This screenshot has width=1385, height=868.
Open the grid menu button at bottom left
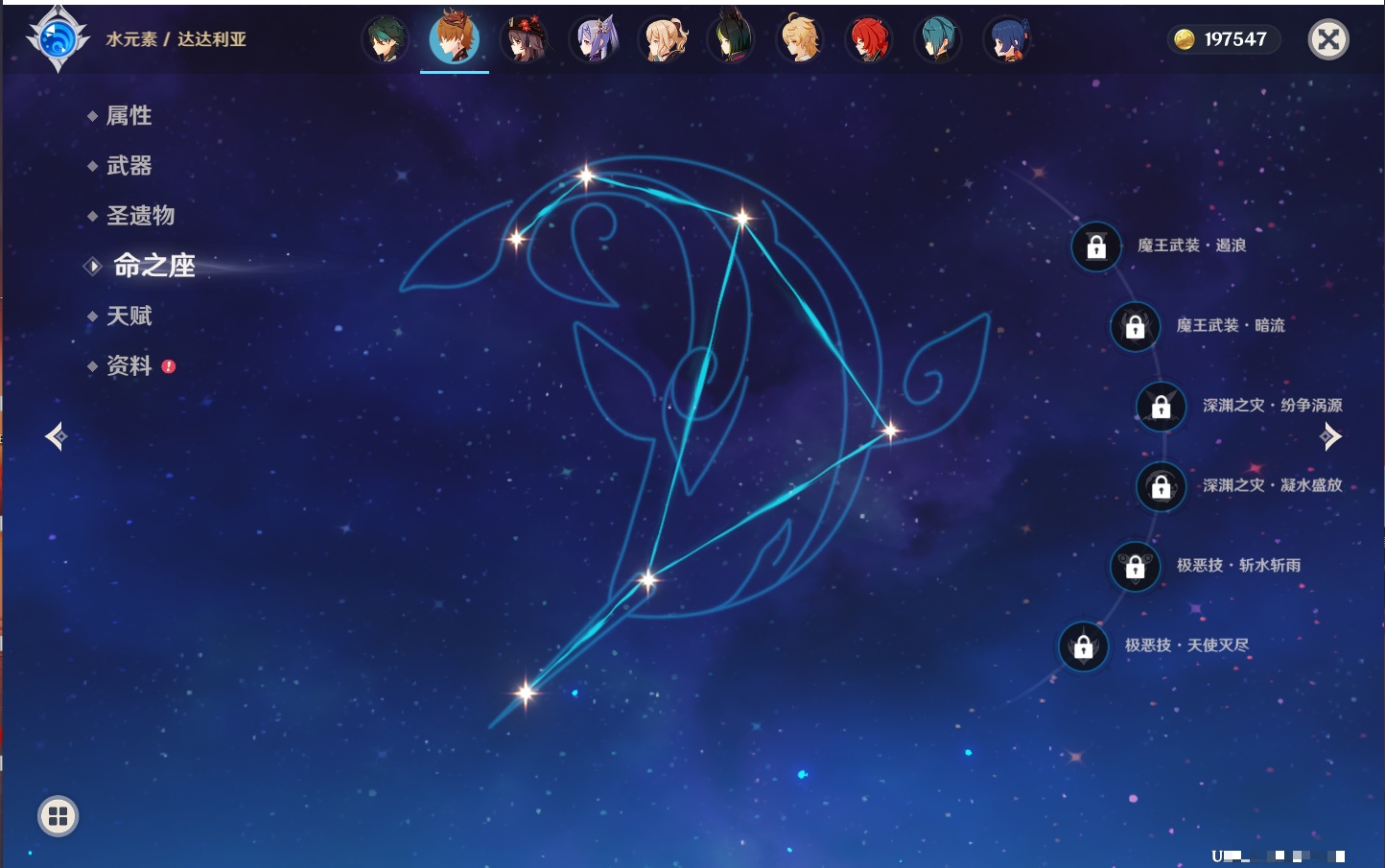click(58, 816)
